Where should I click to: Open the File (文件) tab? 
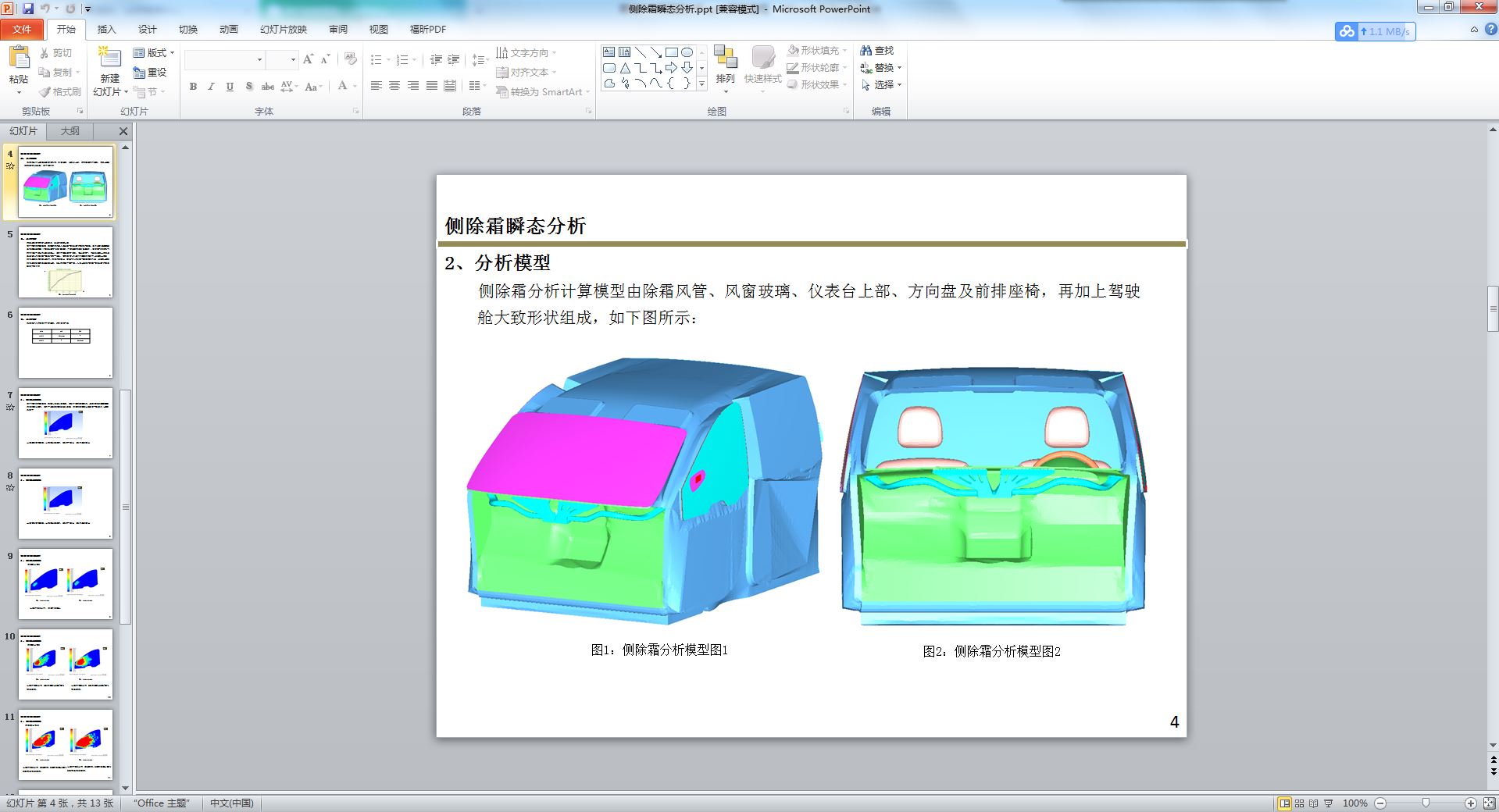point(22,30)
